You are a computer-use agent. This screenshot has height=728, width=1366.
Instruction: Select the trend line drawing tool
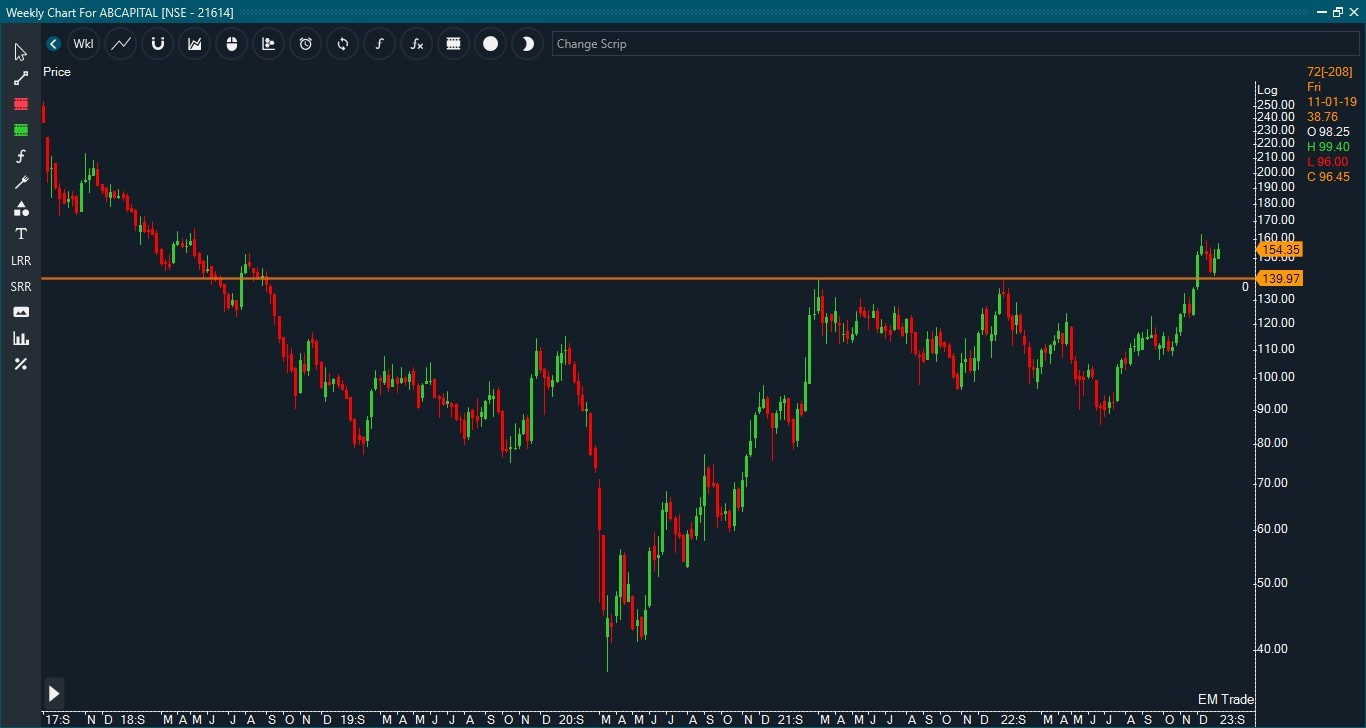click(x=21, y=78)
